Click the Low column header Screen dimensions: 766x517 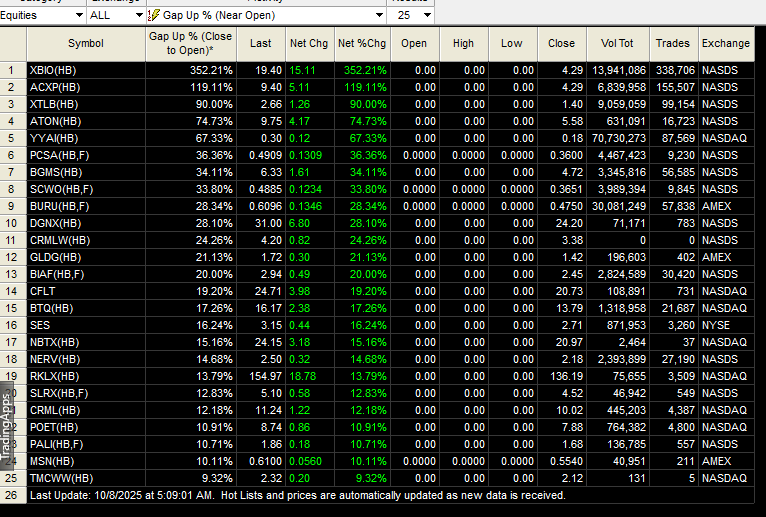click(512, 43)
